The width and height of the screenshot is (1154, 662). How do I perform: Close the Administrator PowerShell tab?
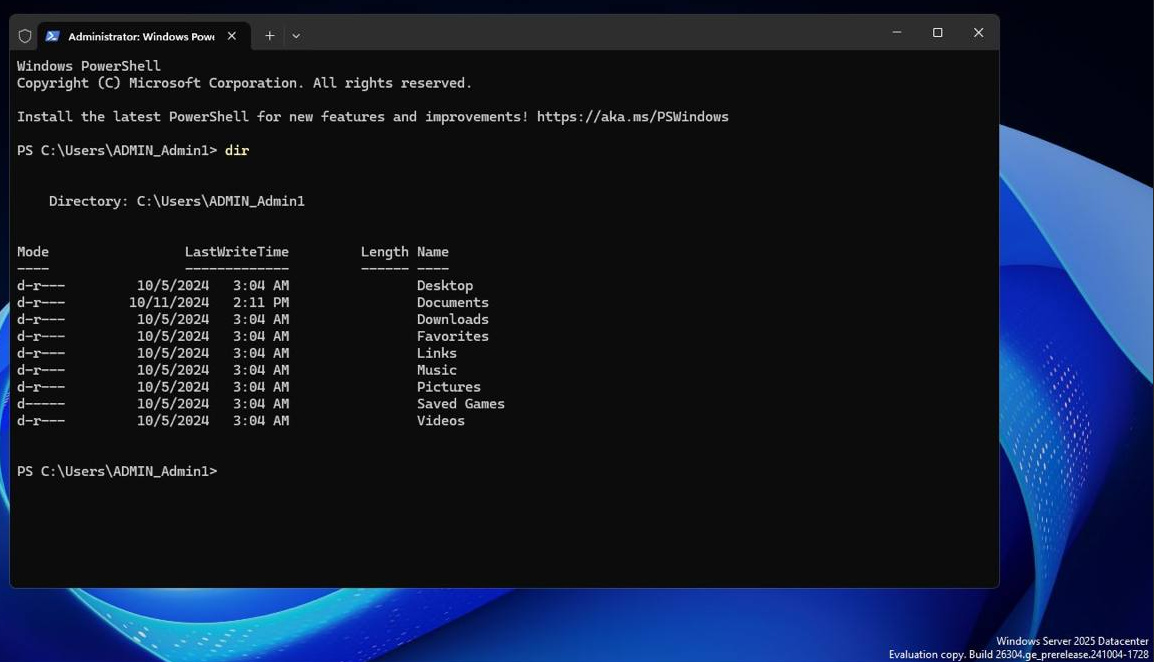pos(232,36)
